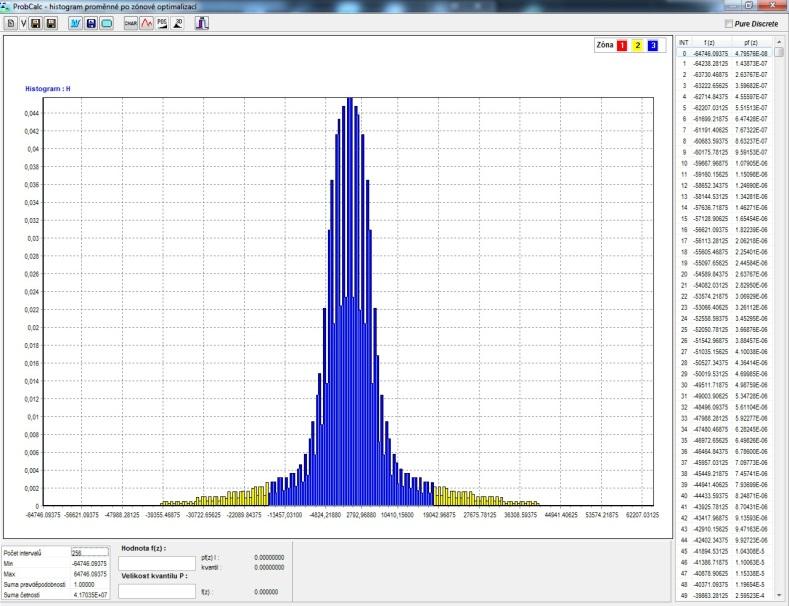Select yellow zone 2 swatch
The height and width of the screenshot is (606, 789).
(x=638, y=45)
